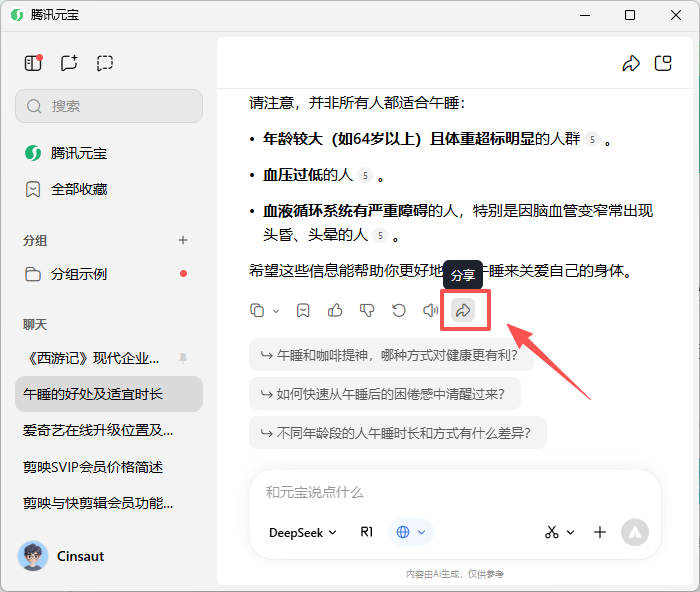This screenshot has width=700, height=592.
Task: Like the response with thumbs-up
Action: pos(335,310)
